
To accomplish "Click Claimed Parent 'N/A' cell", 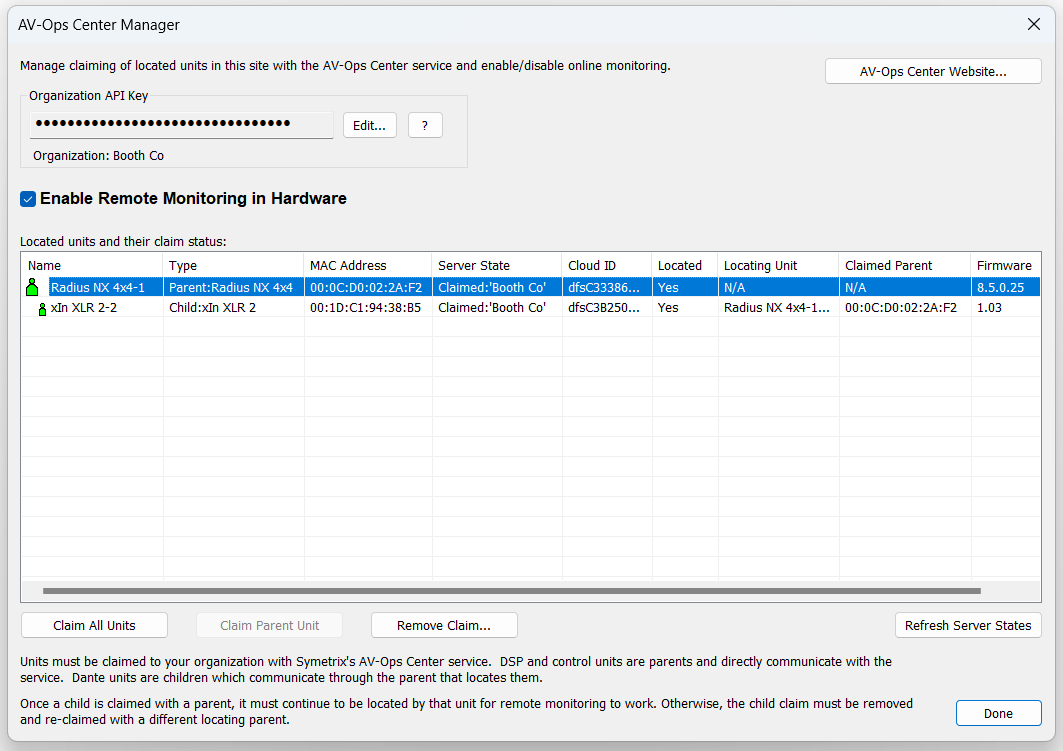I will (856, 287).
